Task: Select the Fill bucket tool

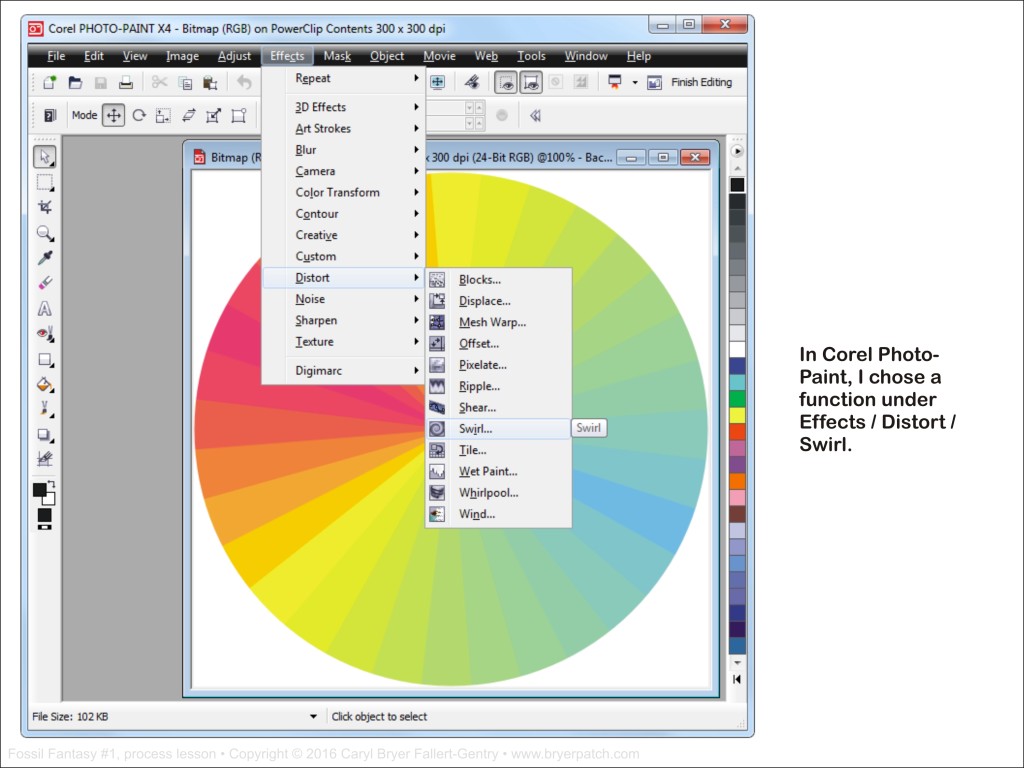Action: pos(45,384)
